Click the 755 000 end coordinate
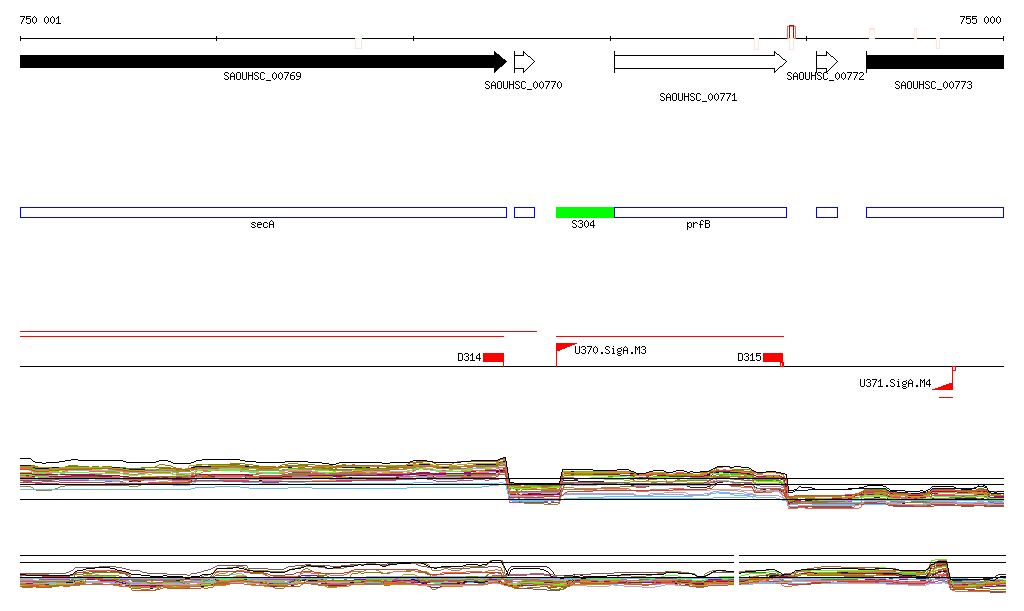 (x=980, y=20)
